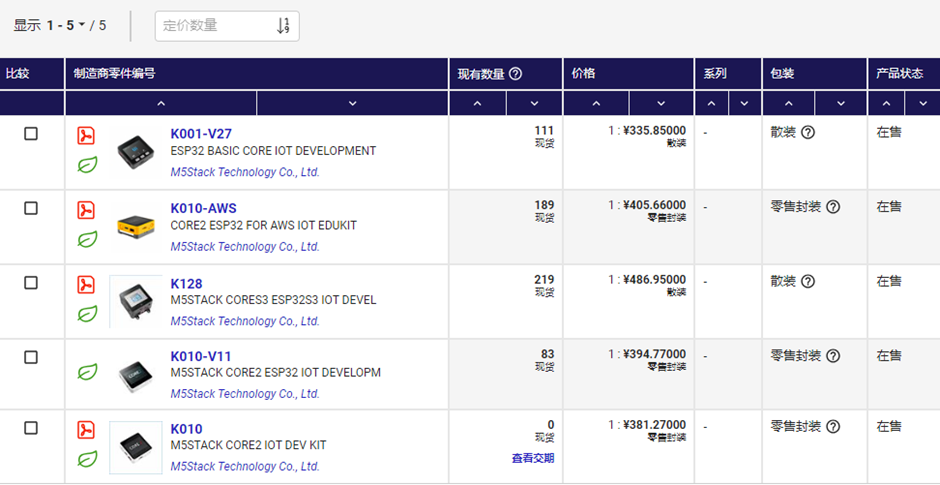Click the green leaf icon for K010-V11

[87, 373]
